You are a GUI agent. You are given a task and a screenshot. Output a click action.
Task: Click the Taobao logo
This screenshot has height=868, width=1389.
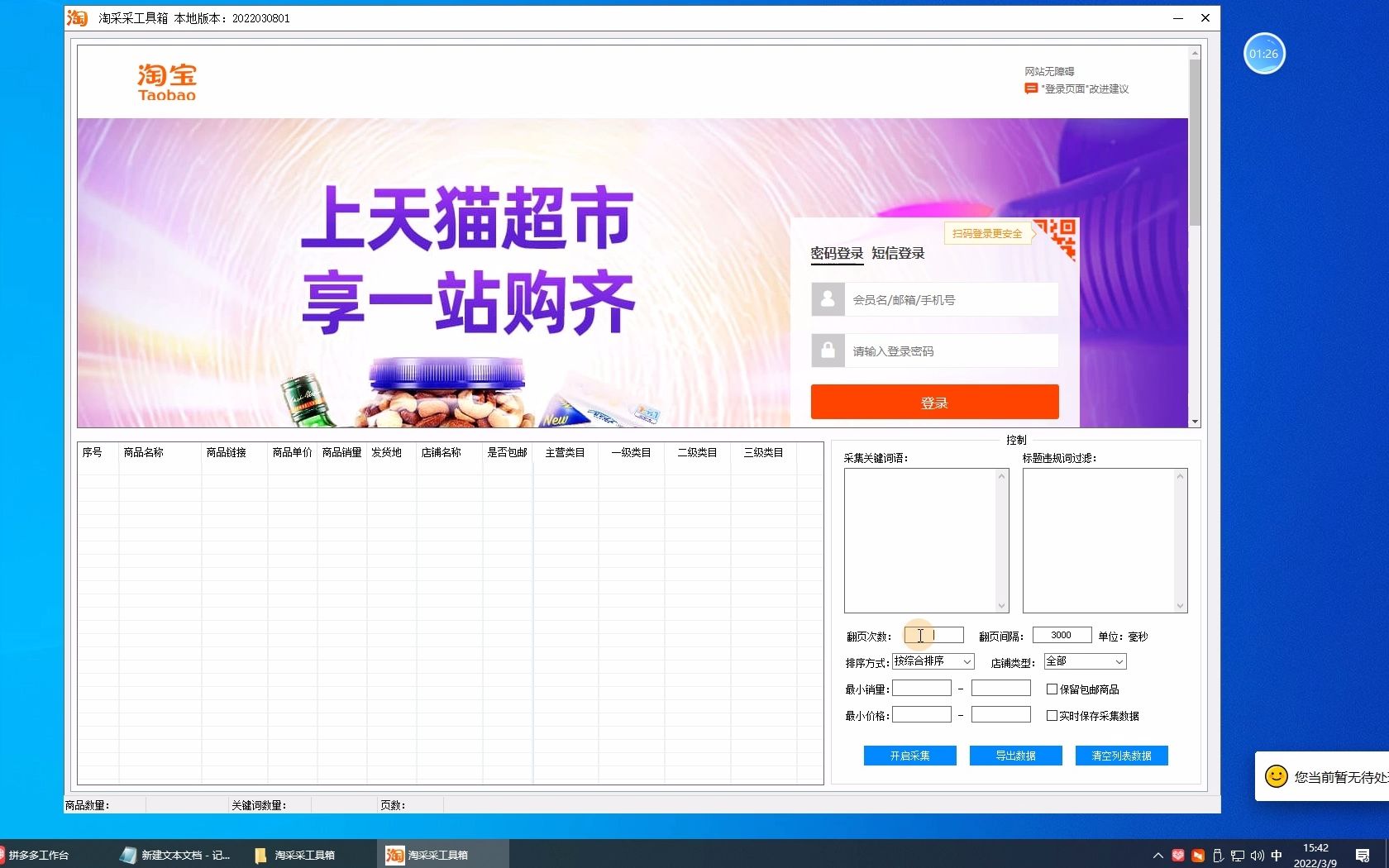click(166, 82)
